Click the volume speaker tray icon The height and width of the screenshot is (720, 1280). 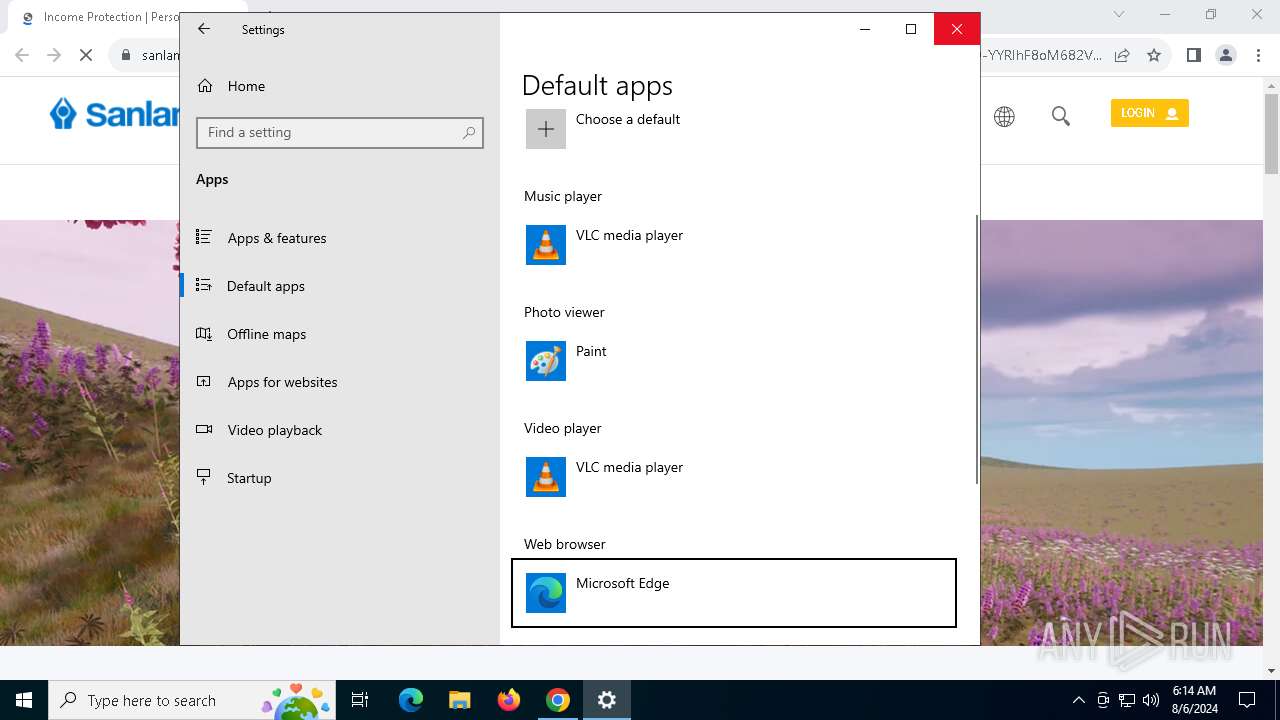[x=1151, y=700]
